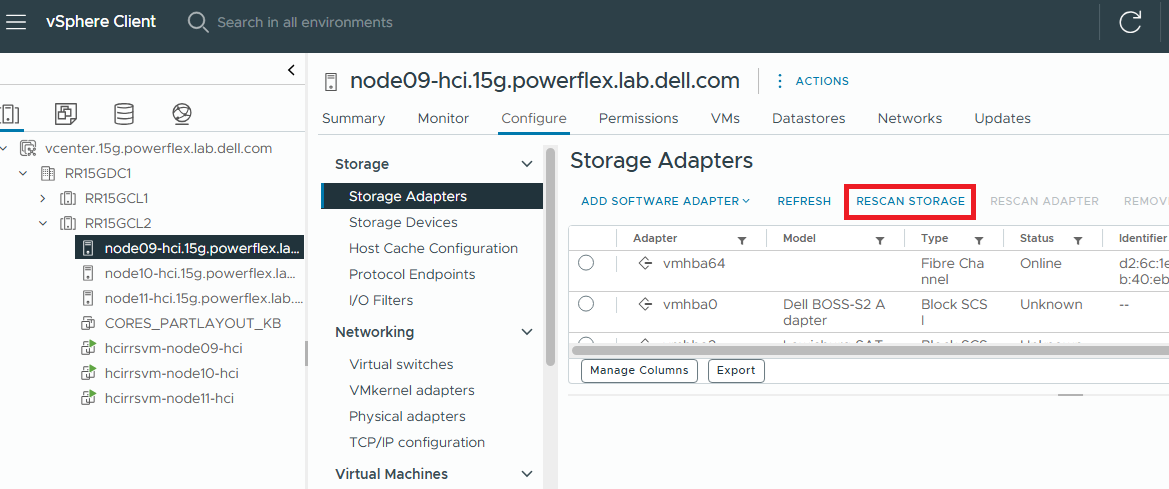Select the vmhba0 adapter radio button

click(x=586, y=304)
